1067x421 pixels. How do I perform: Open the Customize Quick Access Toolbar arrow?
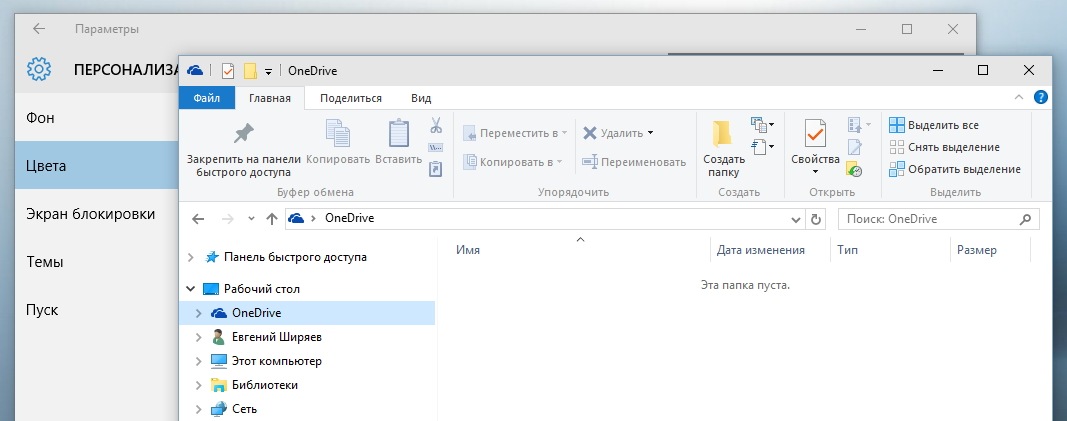(269, 71)
